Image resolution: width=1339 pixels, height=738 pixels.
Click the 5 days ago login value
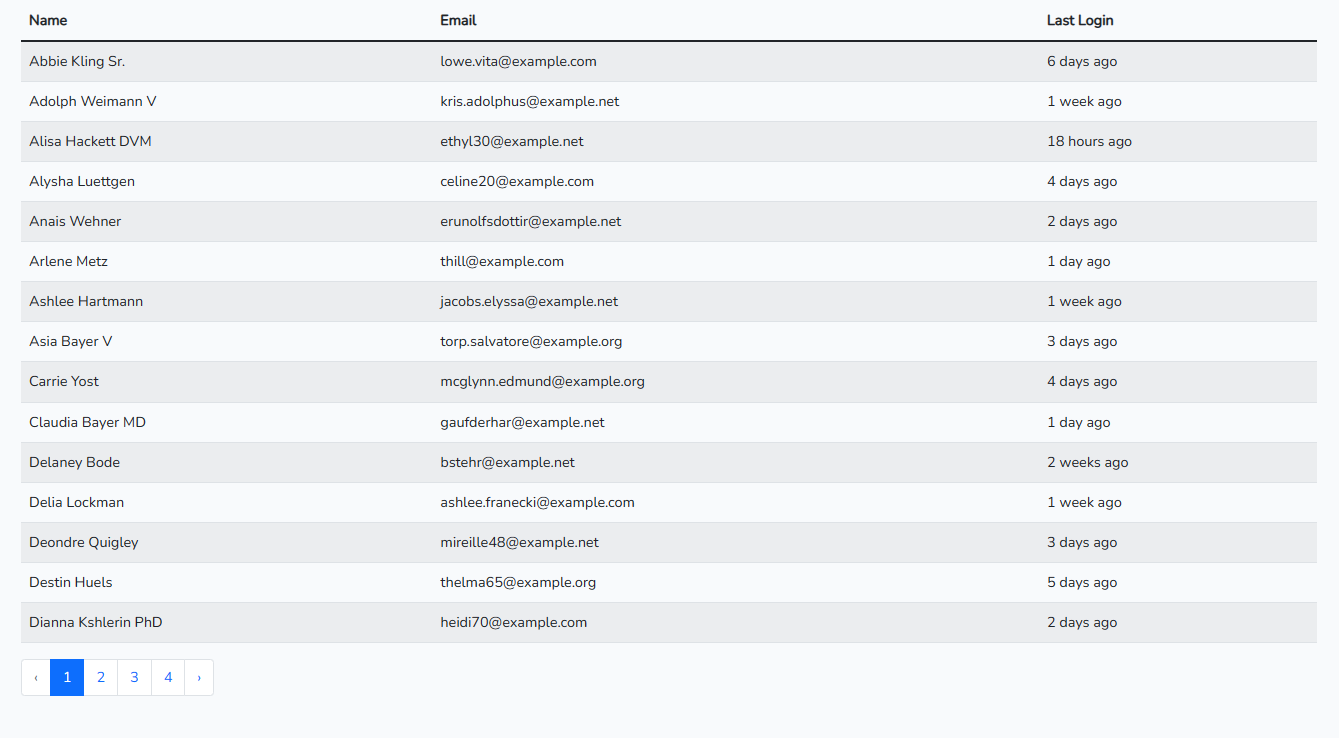[x=1082, y=582]
